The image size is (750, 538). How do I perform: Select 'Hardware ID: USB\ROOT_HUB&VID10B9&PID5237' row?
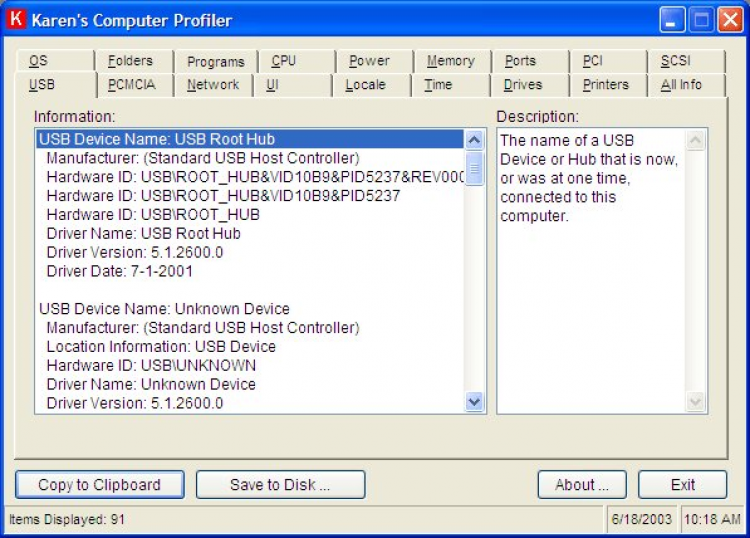[x=250, y=196]
